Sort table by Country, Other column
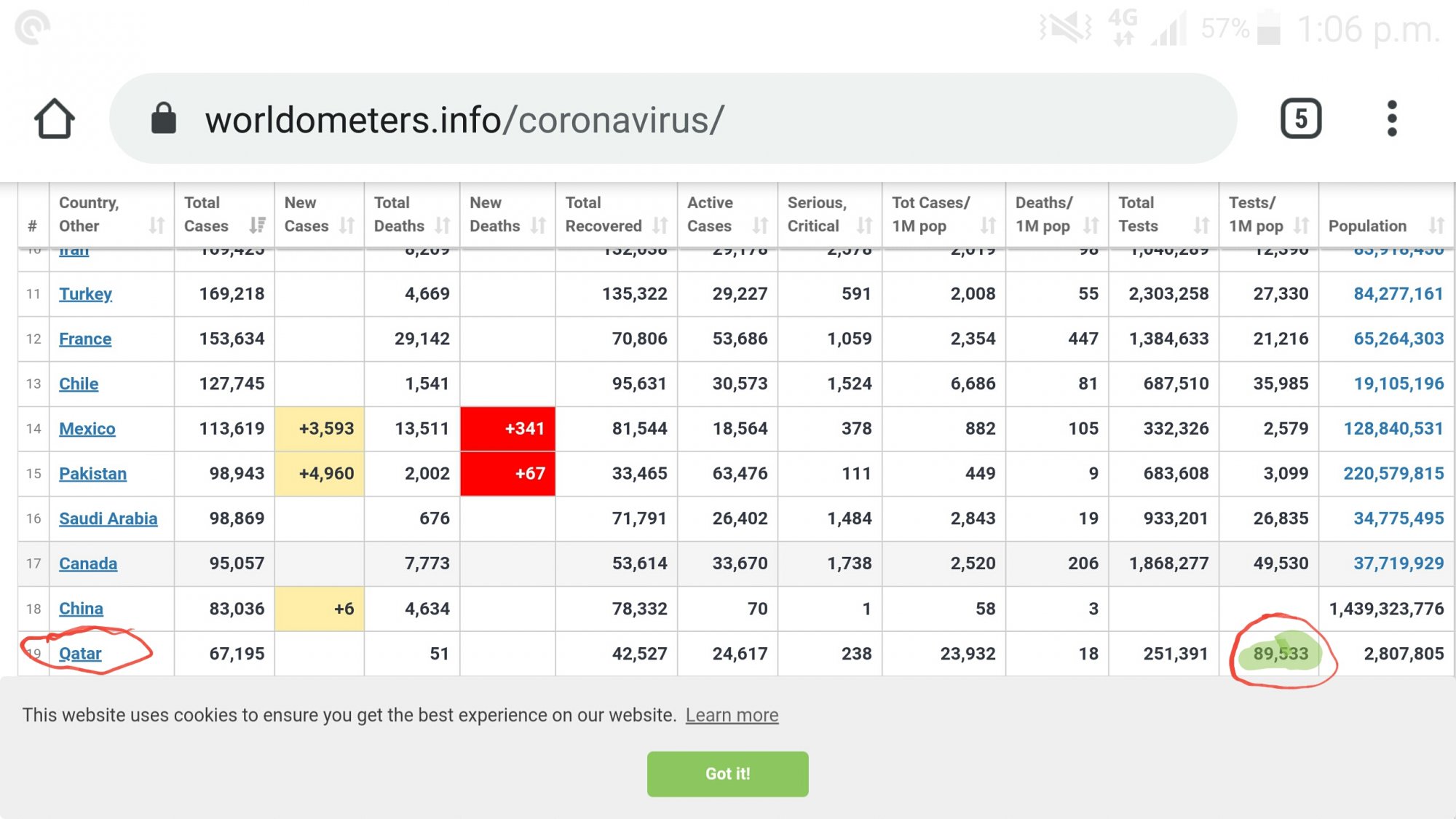1456x819 pixels. click(112, 215)
